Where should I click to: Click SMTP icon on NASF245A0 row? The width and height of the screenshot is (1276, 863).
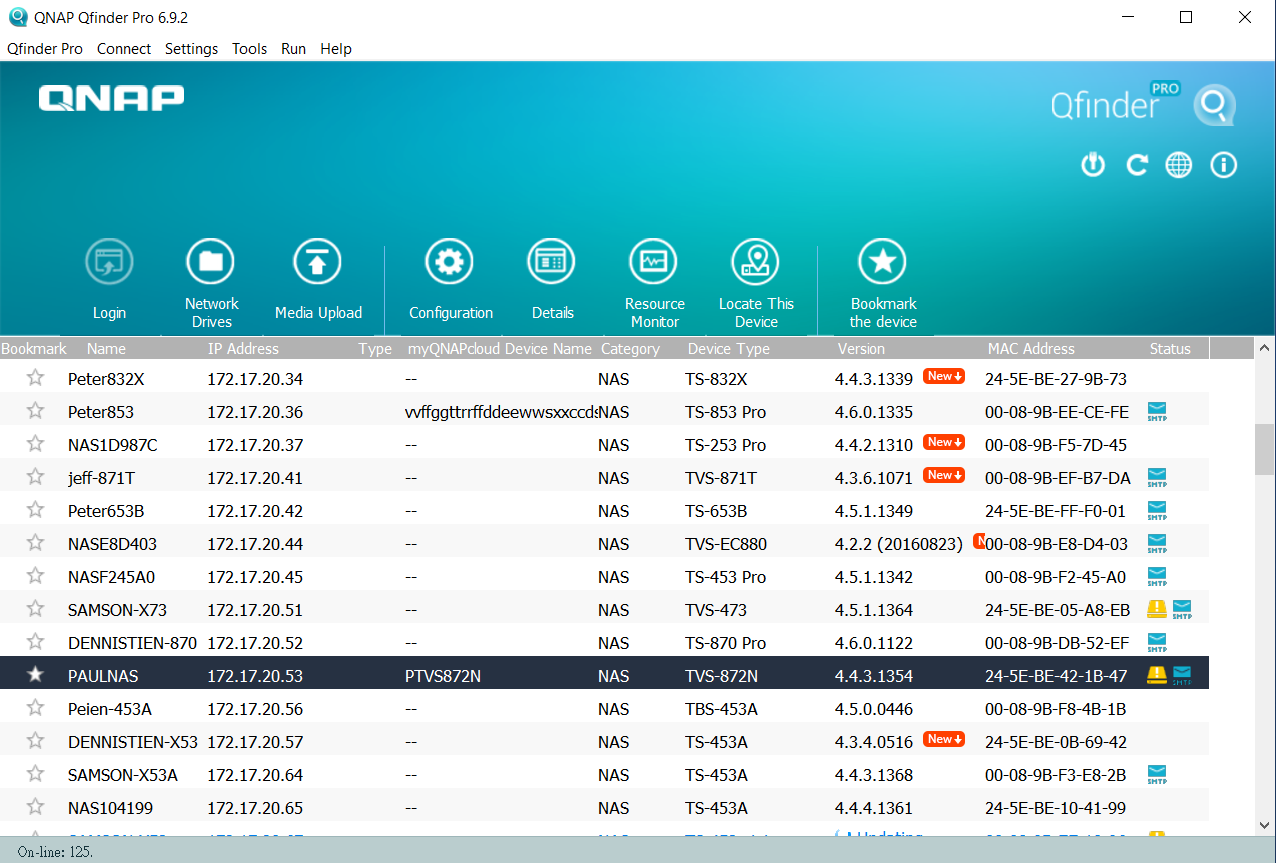point(1157,576)
